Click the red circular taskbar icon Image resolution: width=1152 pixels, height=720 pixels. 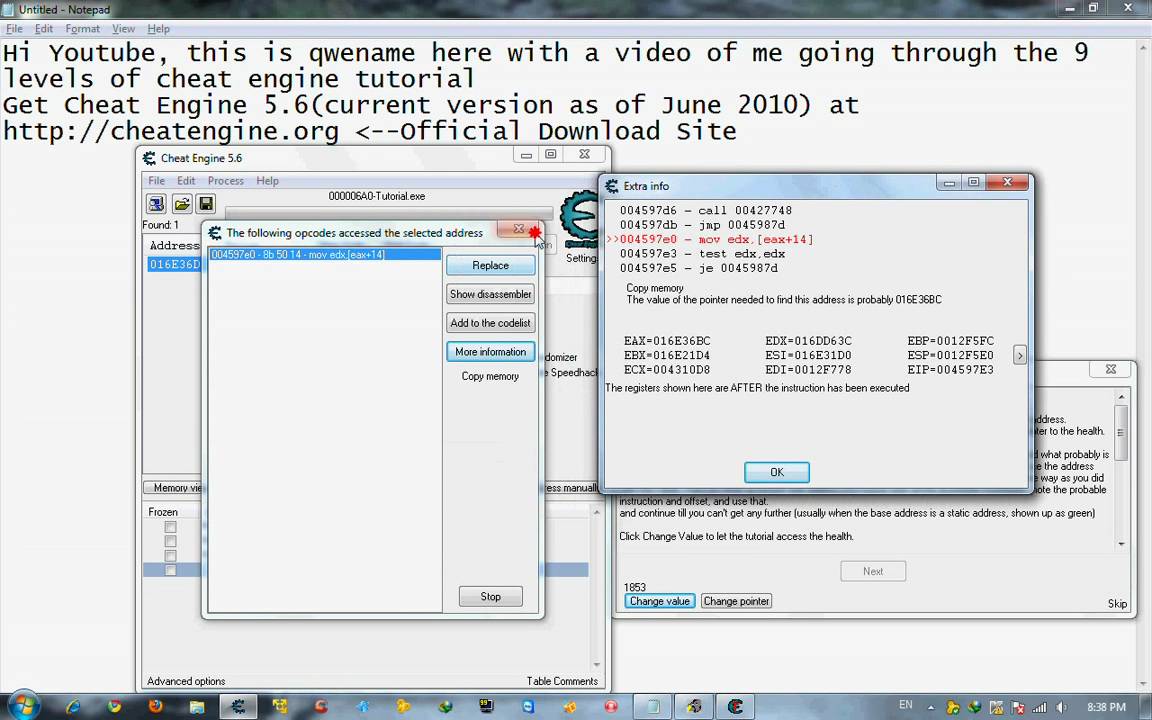point(611,707)
